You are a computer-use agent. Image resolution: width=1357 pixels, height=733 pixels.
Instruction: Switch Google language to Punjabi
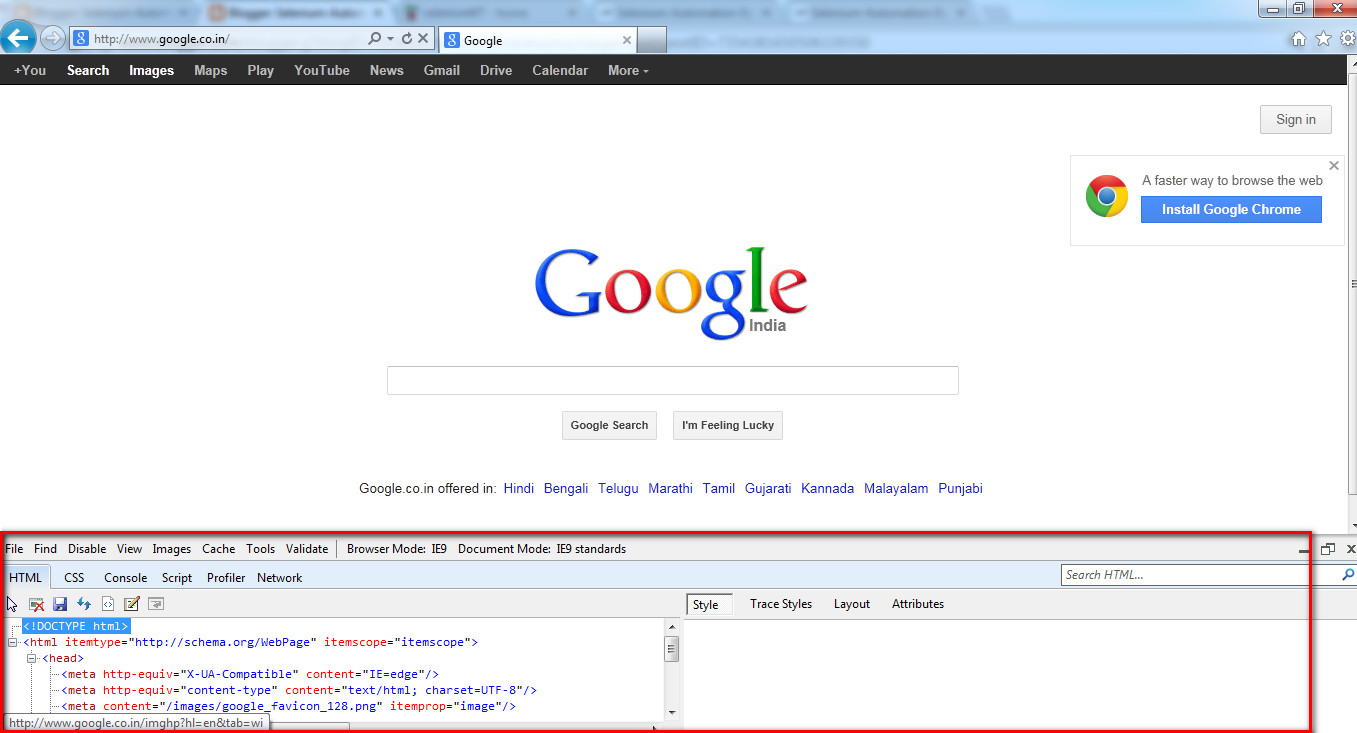tap(960, 489)
